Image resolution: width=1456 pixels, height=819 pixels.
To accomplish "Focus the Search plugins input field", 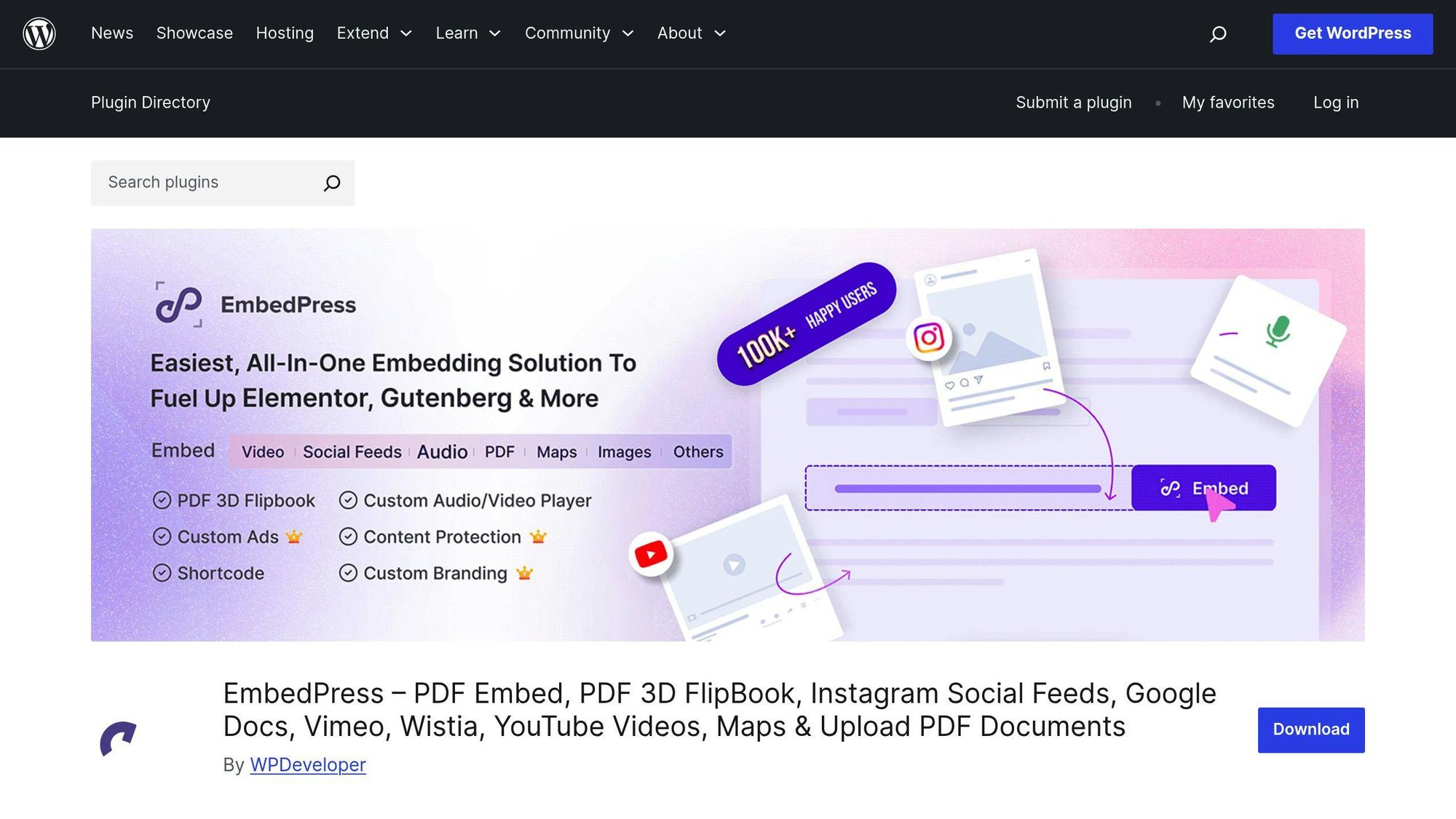I will point(207,183).
